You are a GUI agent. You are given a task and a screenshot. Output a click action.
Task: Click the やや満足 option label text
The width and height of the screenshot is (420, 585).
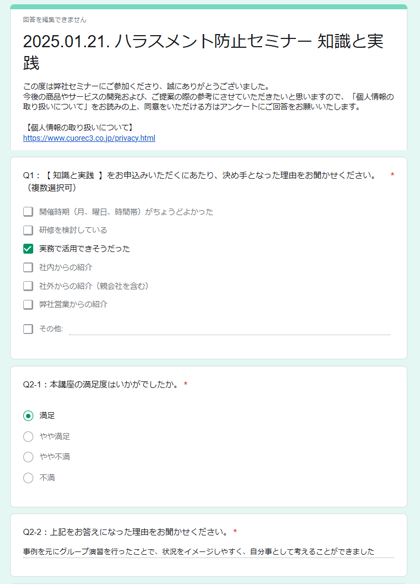[55, 437]
